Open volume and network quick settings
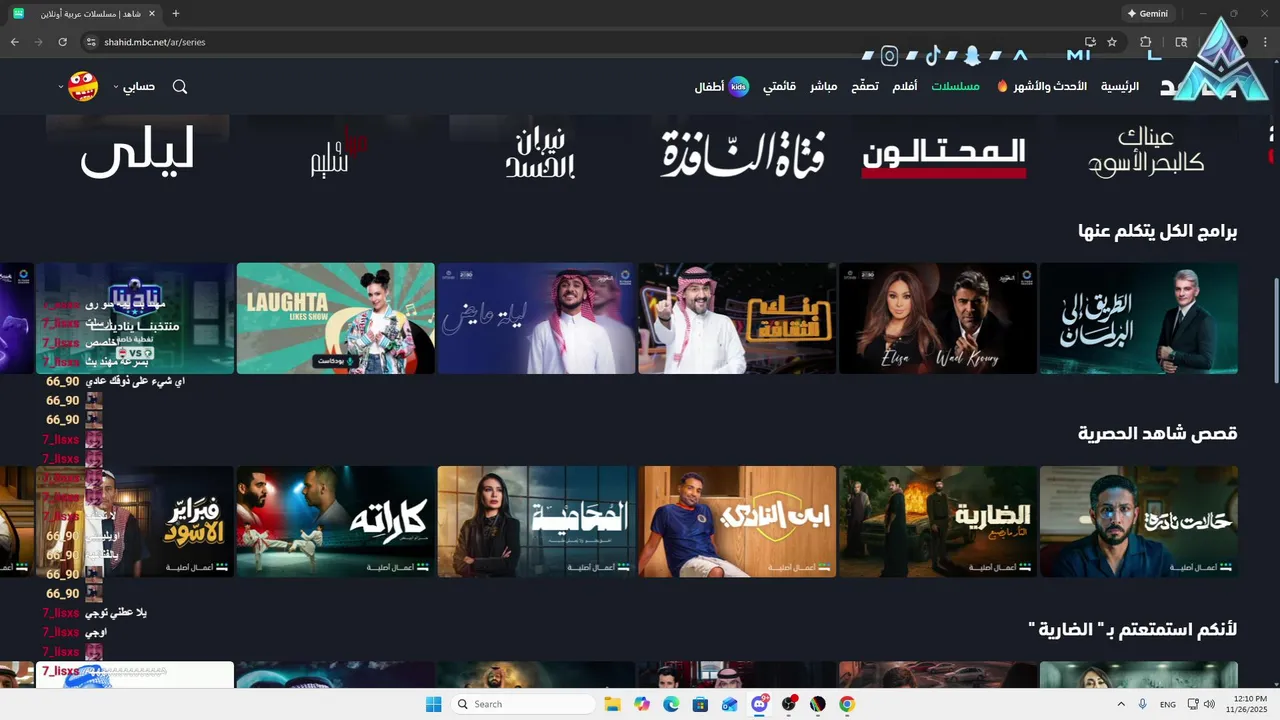 coord(1201,704)
